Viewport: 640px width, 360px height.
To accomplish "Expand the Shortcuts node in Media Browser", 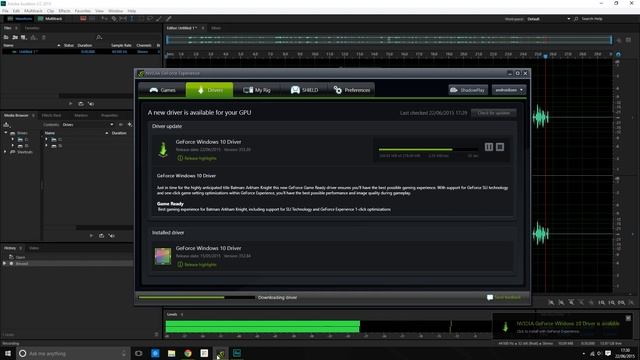I will pos(5,152).
